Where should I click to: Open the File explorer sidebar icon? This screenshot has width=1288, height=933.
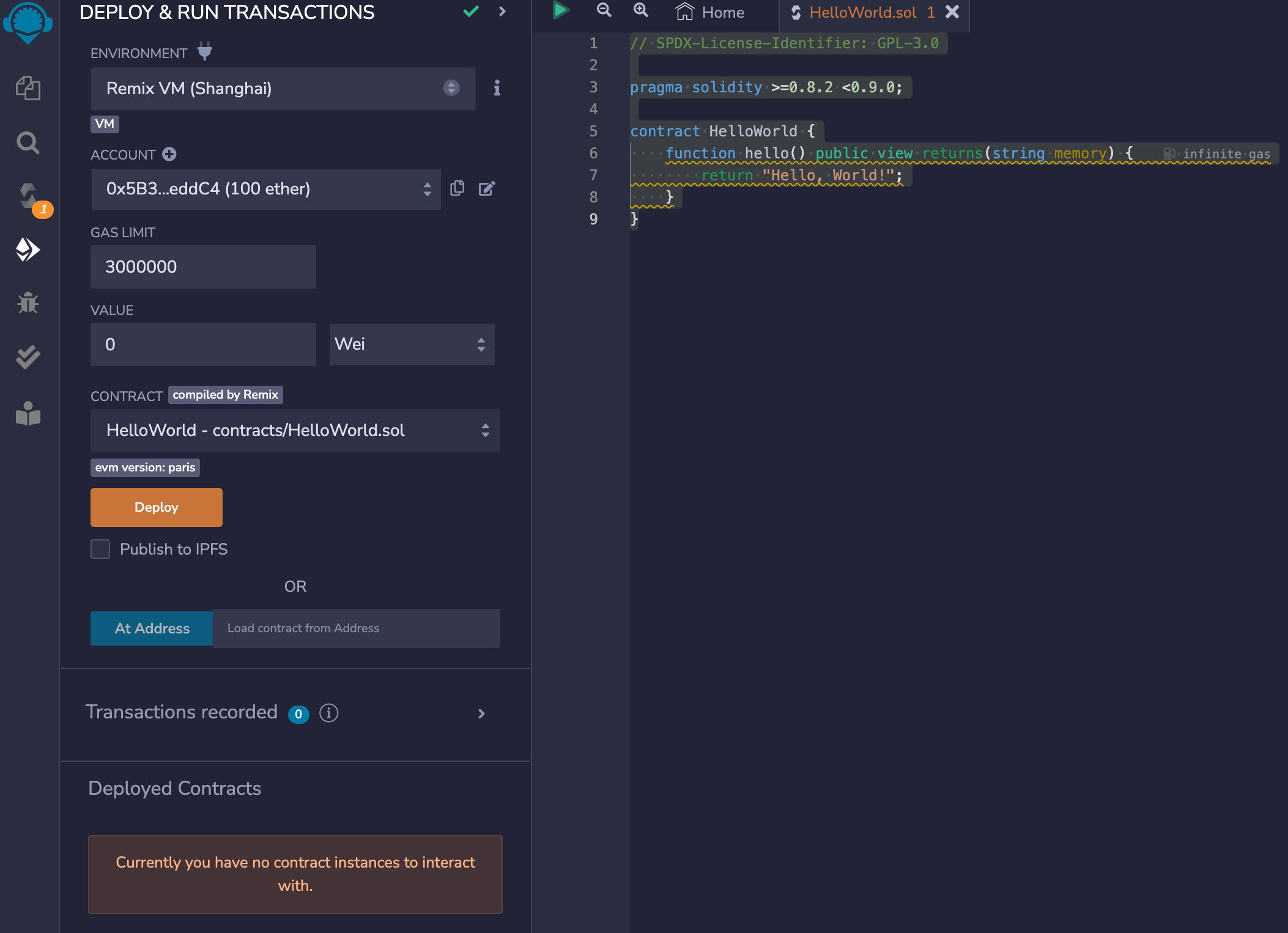coord(28,88)
